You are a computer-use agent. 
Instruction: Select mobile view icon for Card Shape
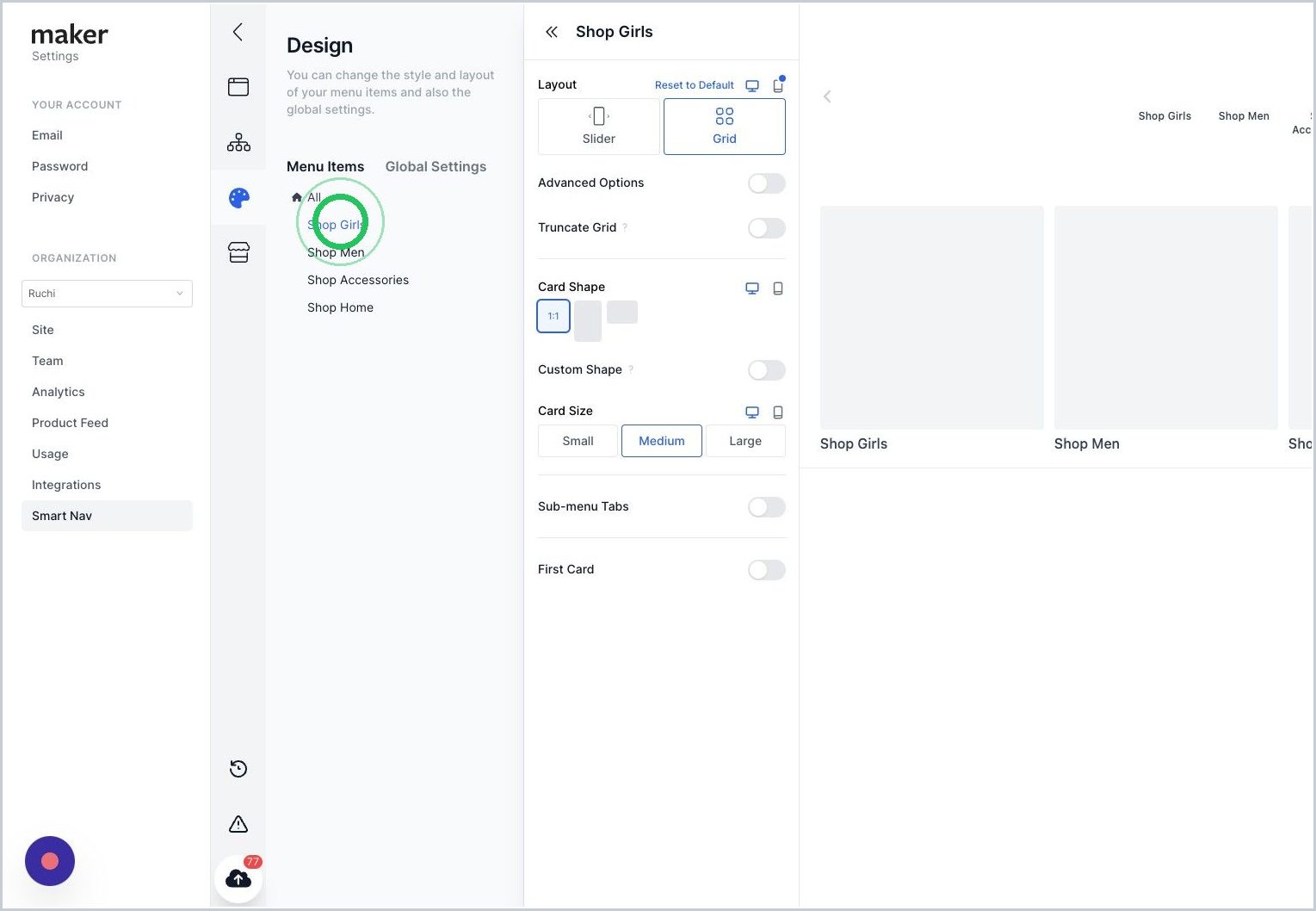point(778,288)
